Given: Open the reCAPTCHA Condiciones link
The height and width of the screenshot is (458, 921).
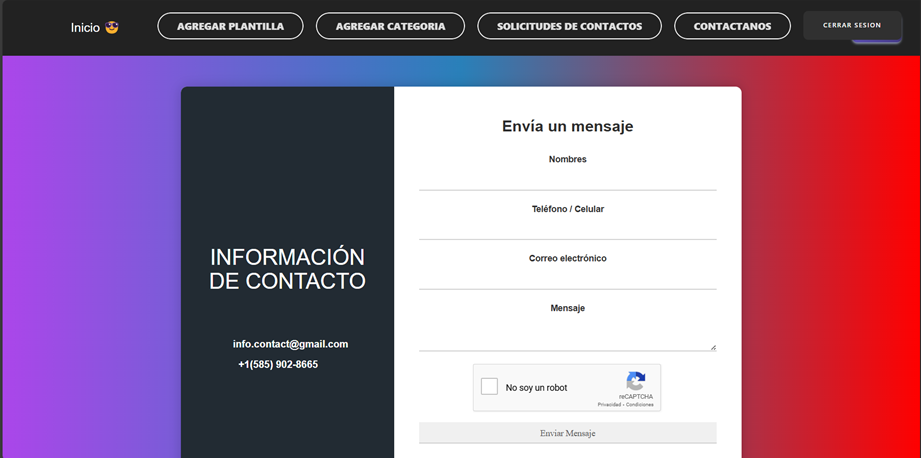Looking at the screenshot, I should [640, 405].
